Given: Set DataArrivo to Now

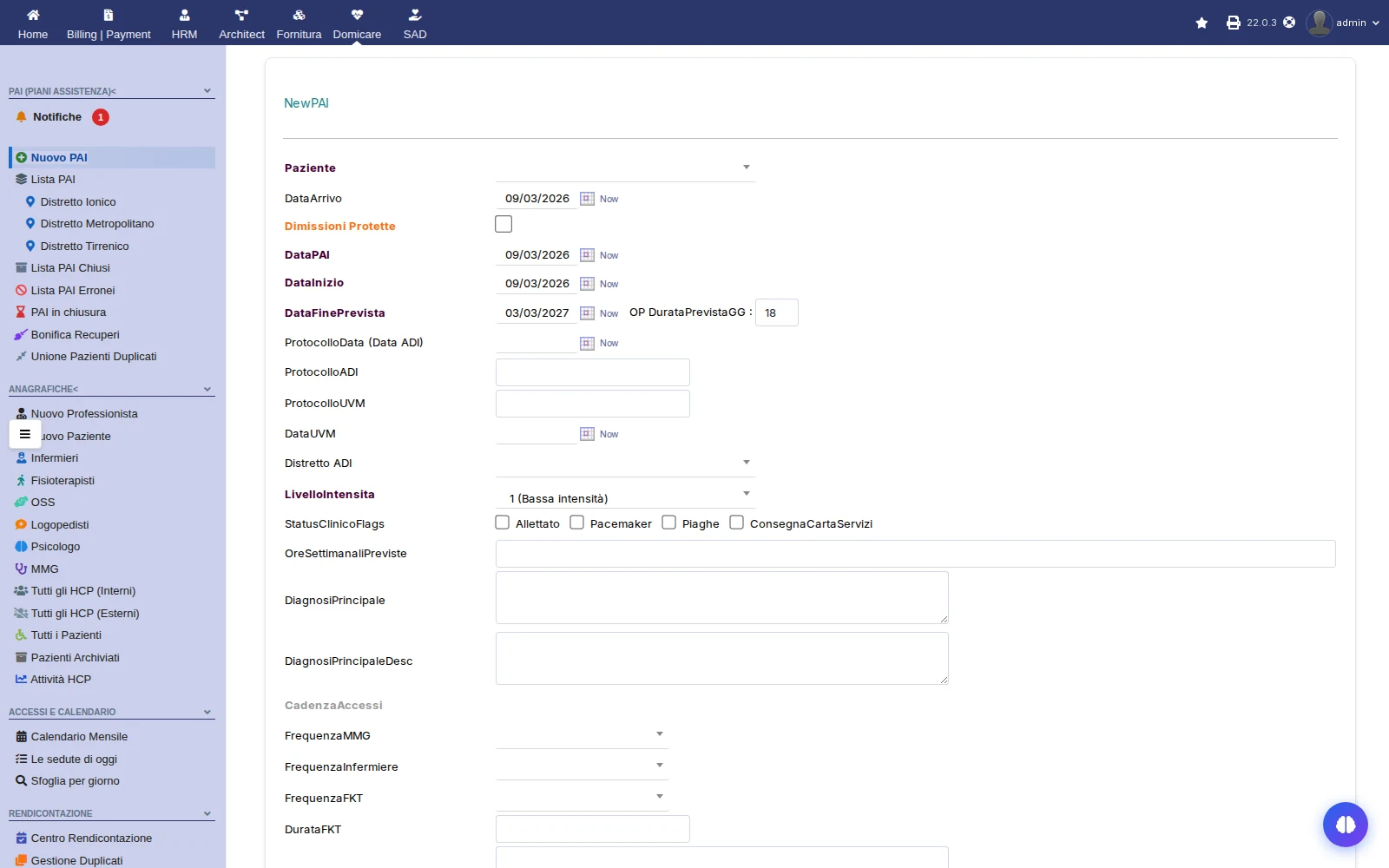Looking at the screenshot, I should pyautogui.click(x=609, y=199).
